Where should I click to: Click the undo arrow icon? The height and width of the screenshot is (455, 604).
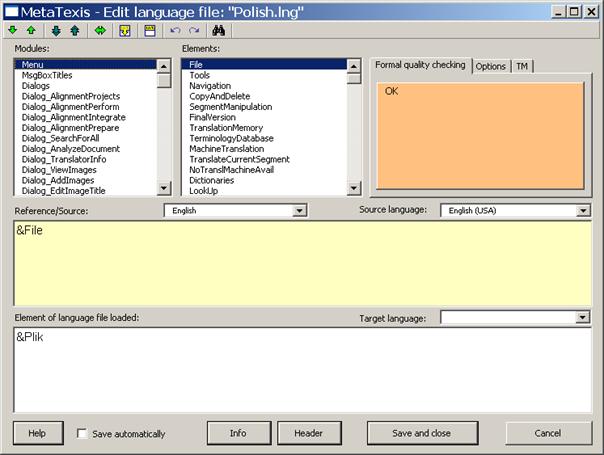175,30
